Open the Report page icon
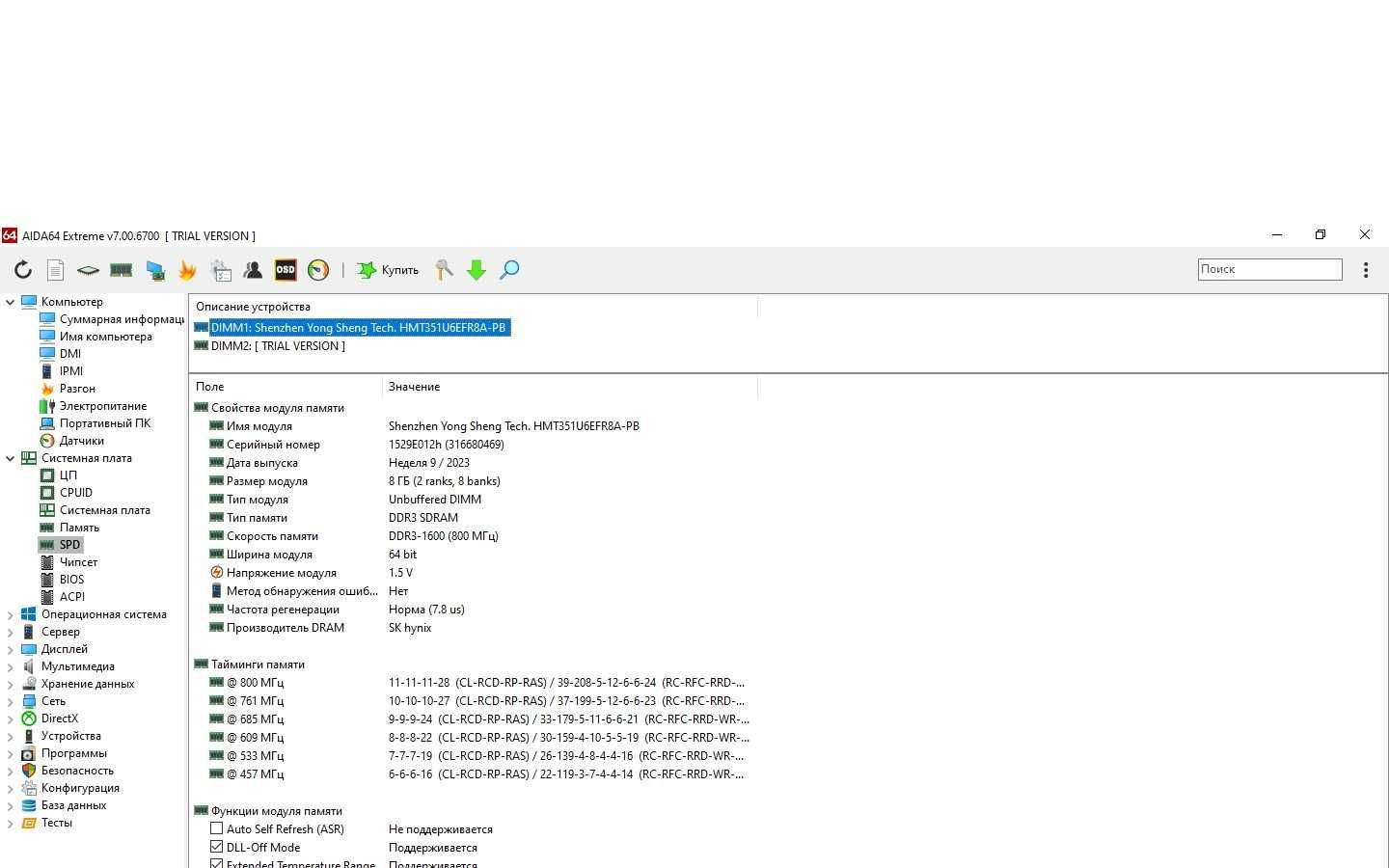Viewport: 1389px width, 868px height. tap(56, 270)
